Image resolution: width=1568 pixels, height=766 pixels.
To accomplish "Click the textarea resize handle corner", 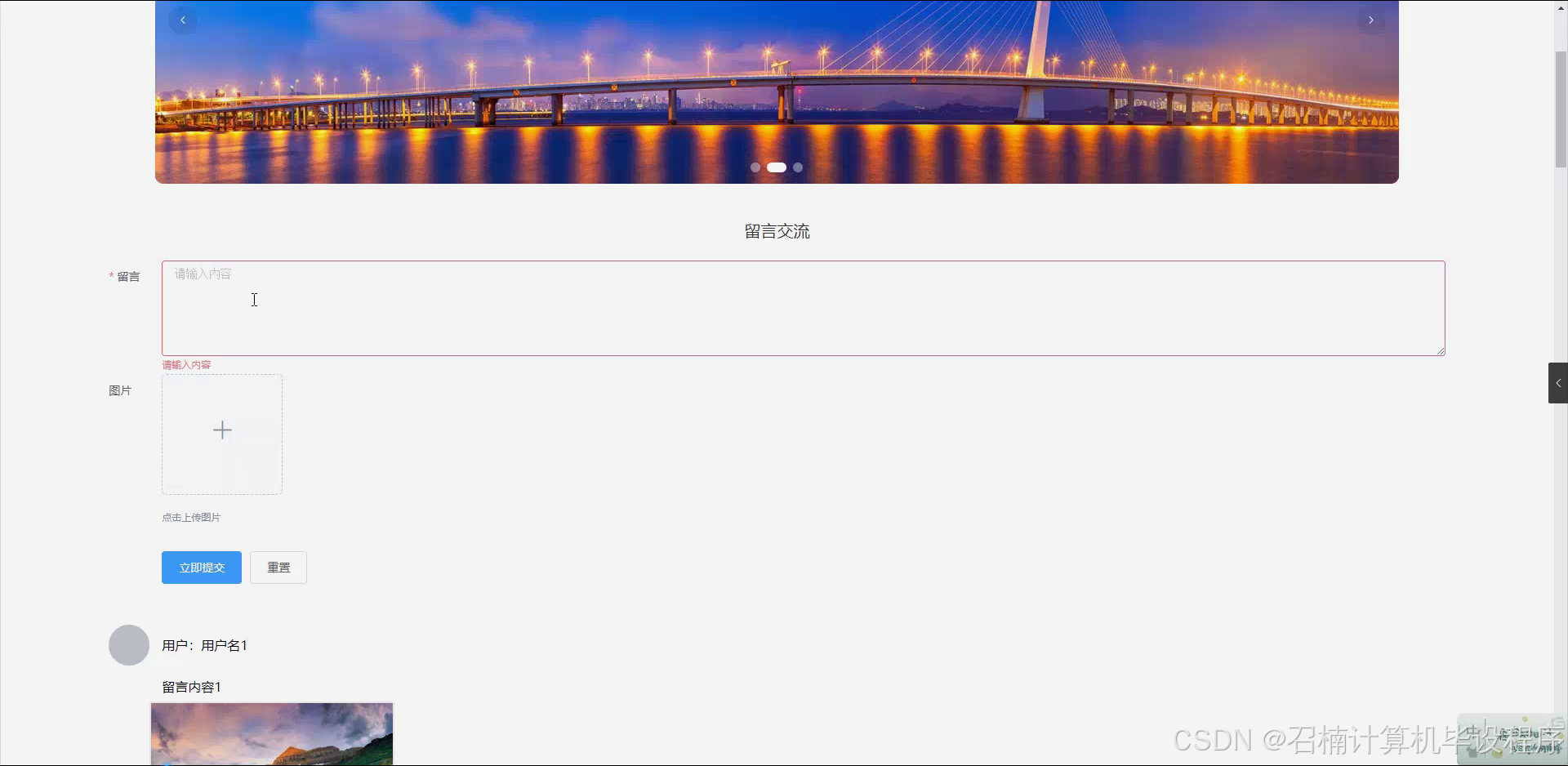I will click(1441, 351).
